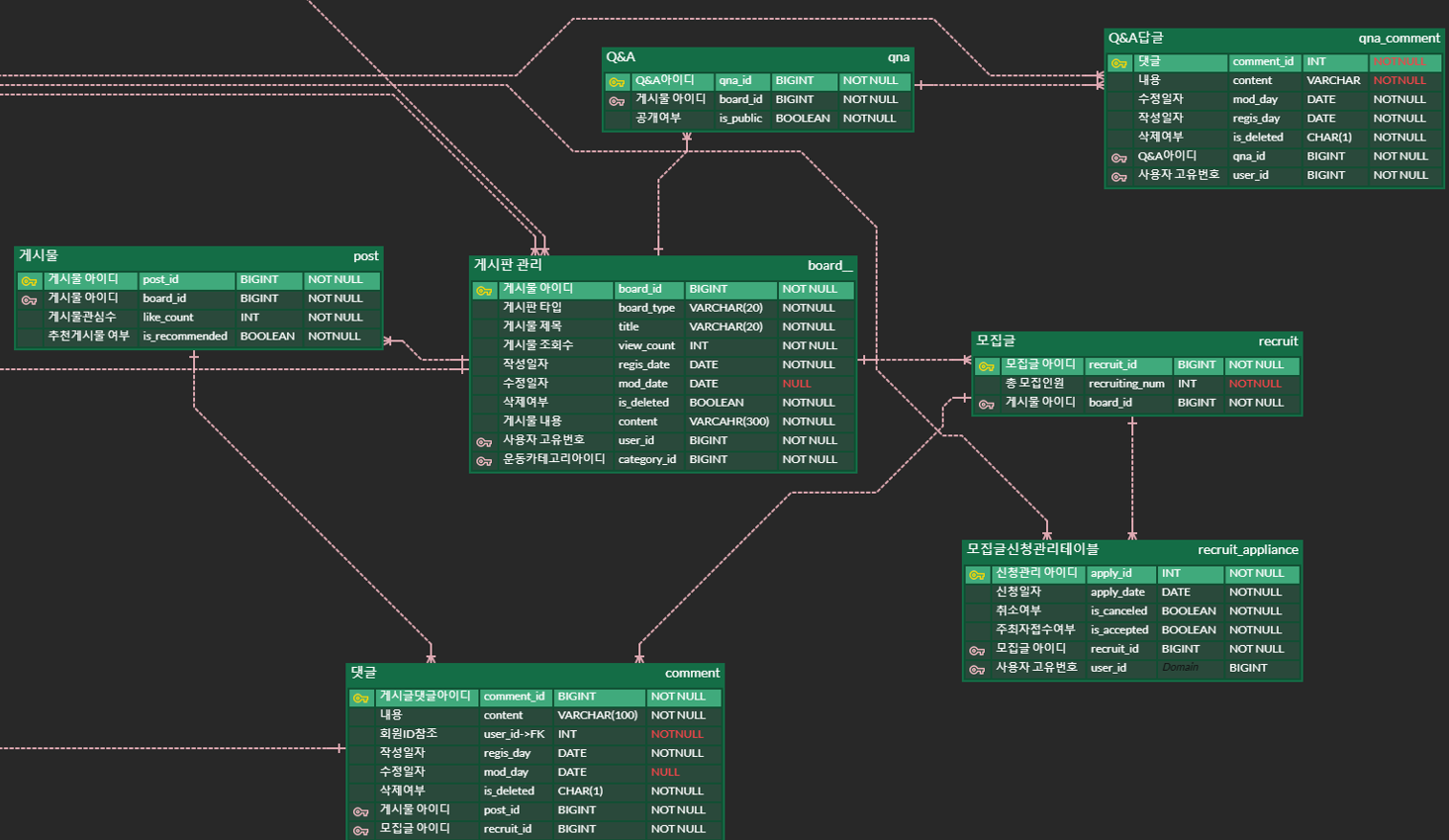
Task: Click the '게시물 내용' row label
Action: tap(532, 421)
